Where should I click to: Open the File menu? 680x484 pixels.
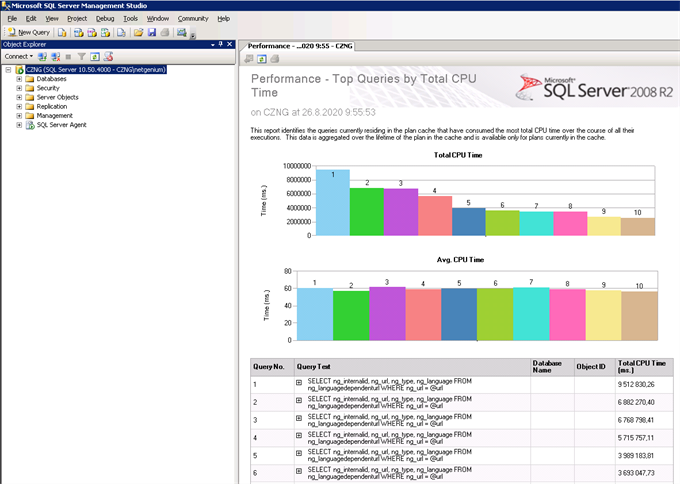(x=12, y=19)
